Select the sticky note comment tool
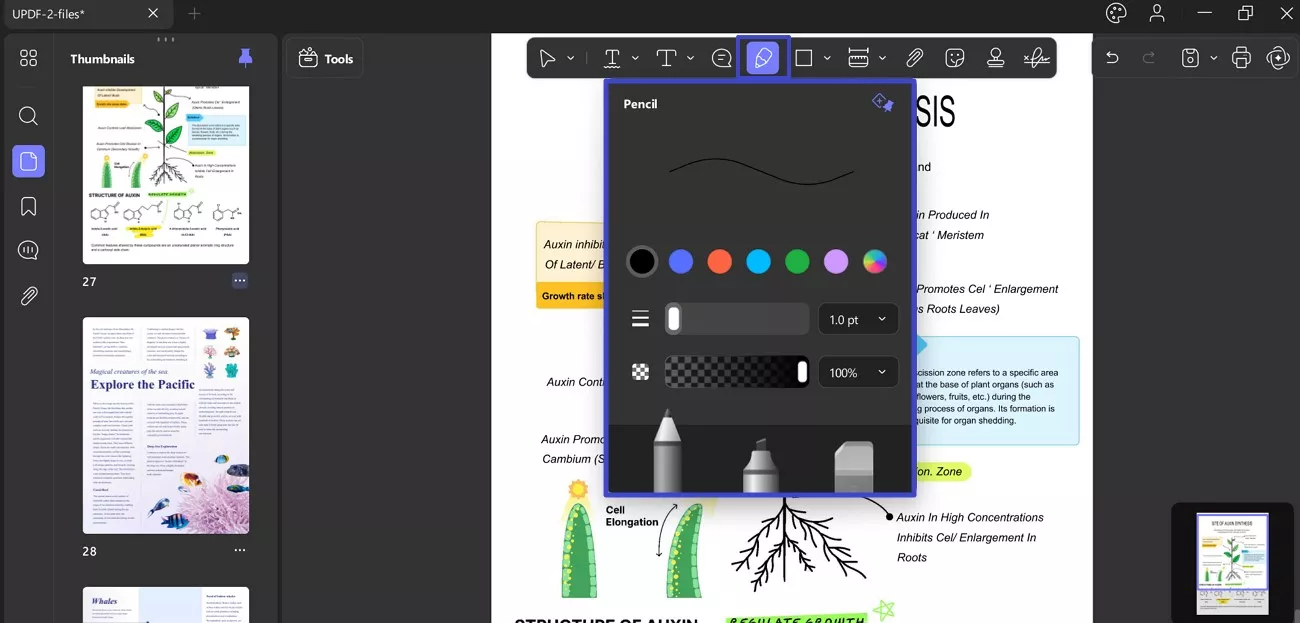The image size is (1300, 623). click(721, 58)
